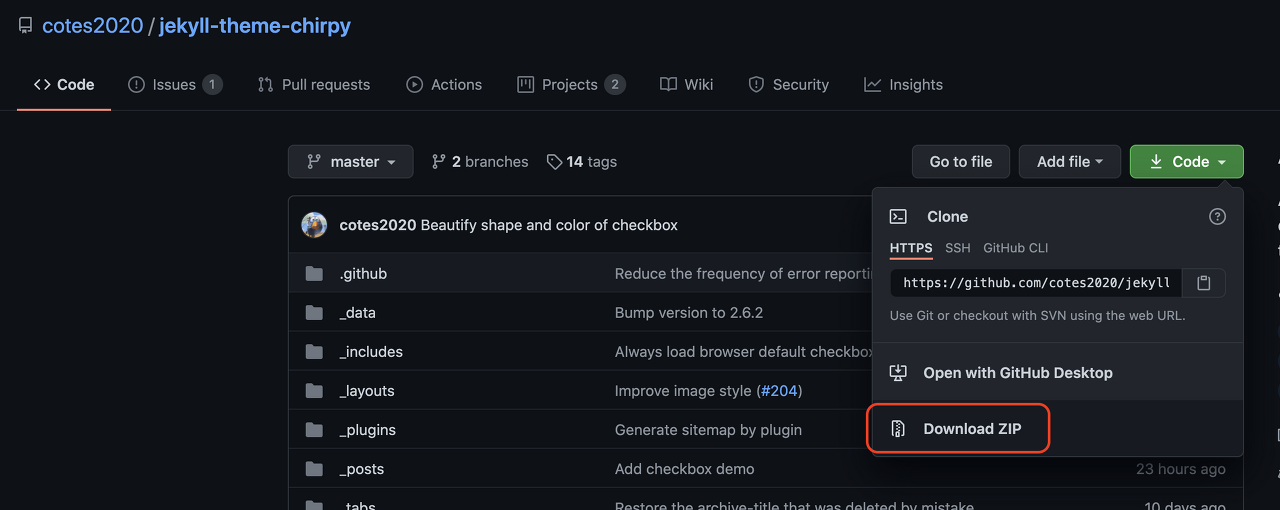Open the _layouts folder
1280x510 pixels.
tap(367, 391)
